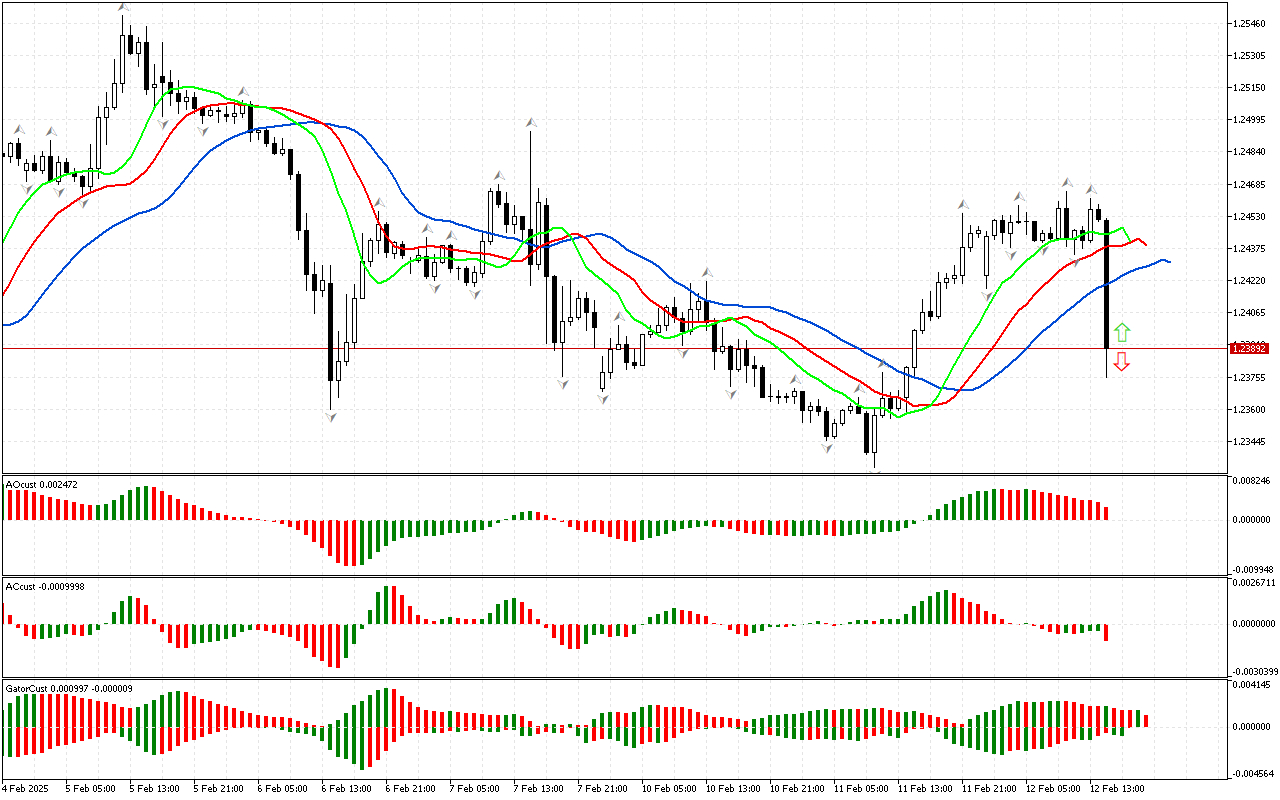
Task: Click the 1.23600 price axis label
Action: tap(1250, 409)
